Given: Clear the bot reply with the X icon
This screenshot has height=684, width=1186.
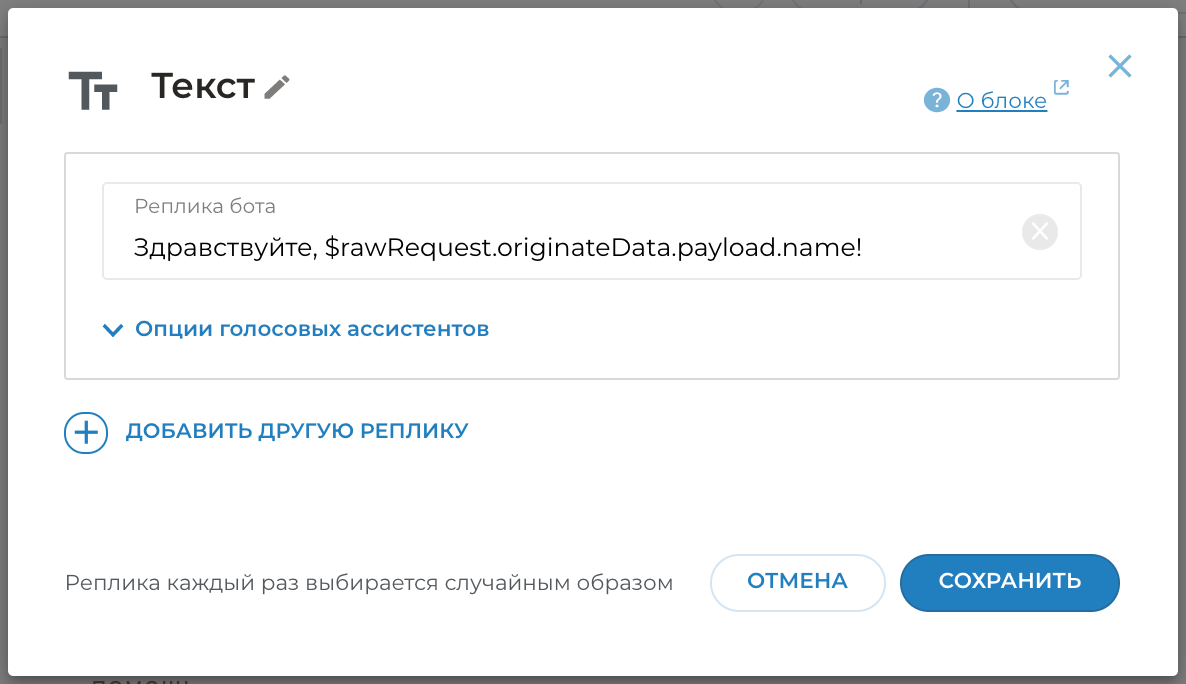Looking at the screenshot, I should point(1040,232).
